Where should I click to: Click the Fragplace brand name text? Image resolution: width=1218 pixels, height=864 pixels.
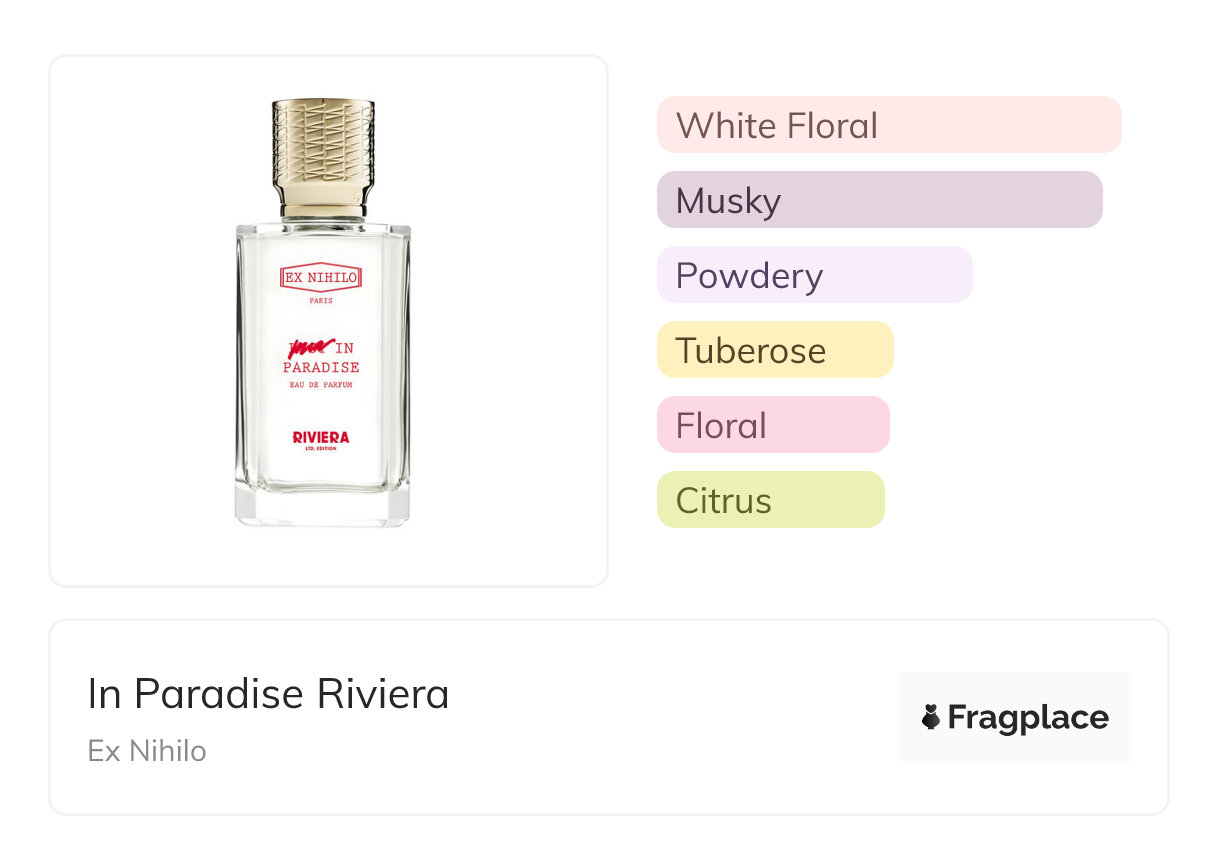(1028, 718)
